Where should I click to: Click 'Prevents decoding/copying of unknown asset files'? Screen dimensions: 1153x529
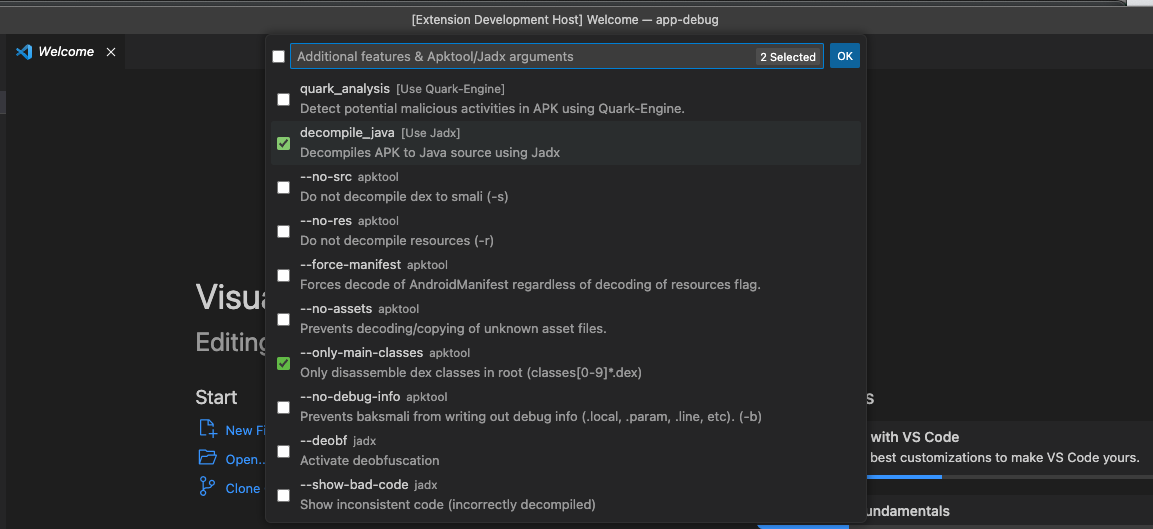click(453, 329)
